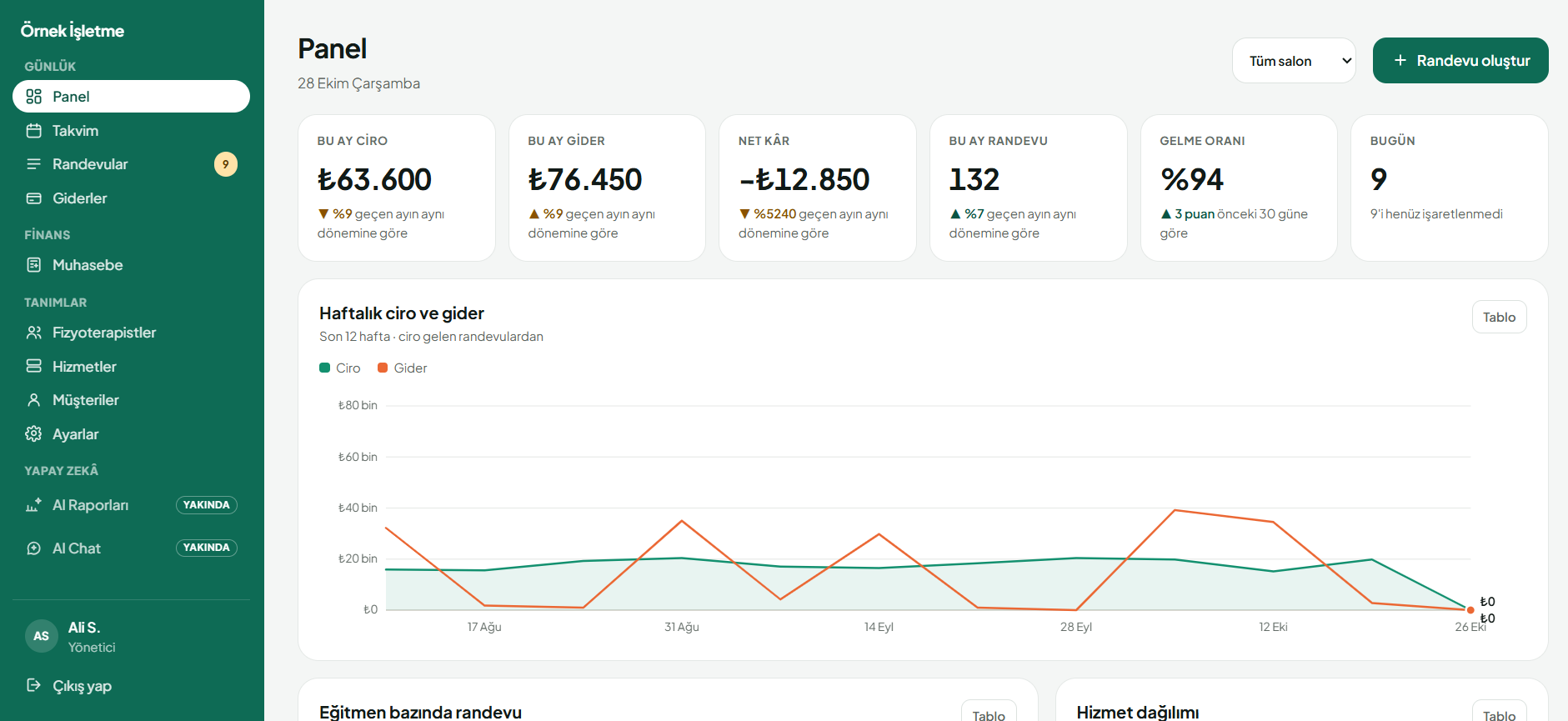The image size is (1568, 721).
Task: Toggle the Gider series in chart legend
Action: coord(403,368)
